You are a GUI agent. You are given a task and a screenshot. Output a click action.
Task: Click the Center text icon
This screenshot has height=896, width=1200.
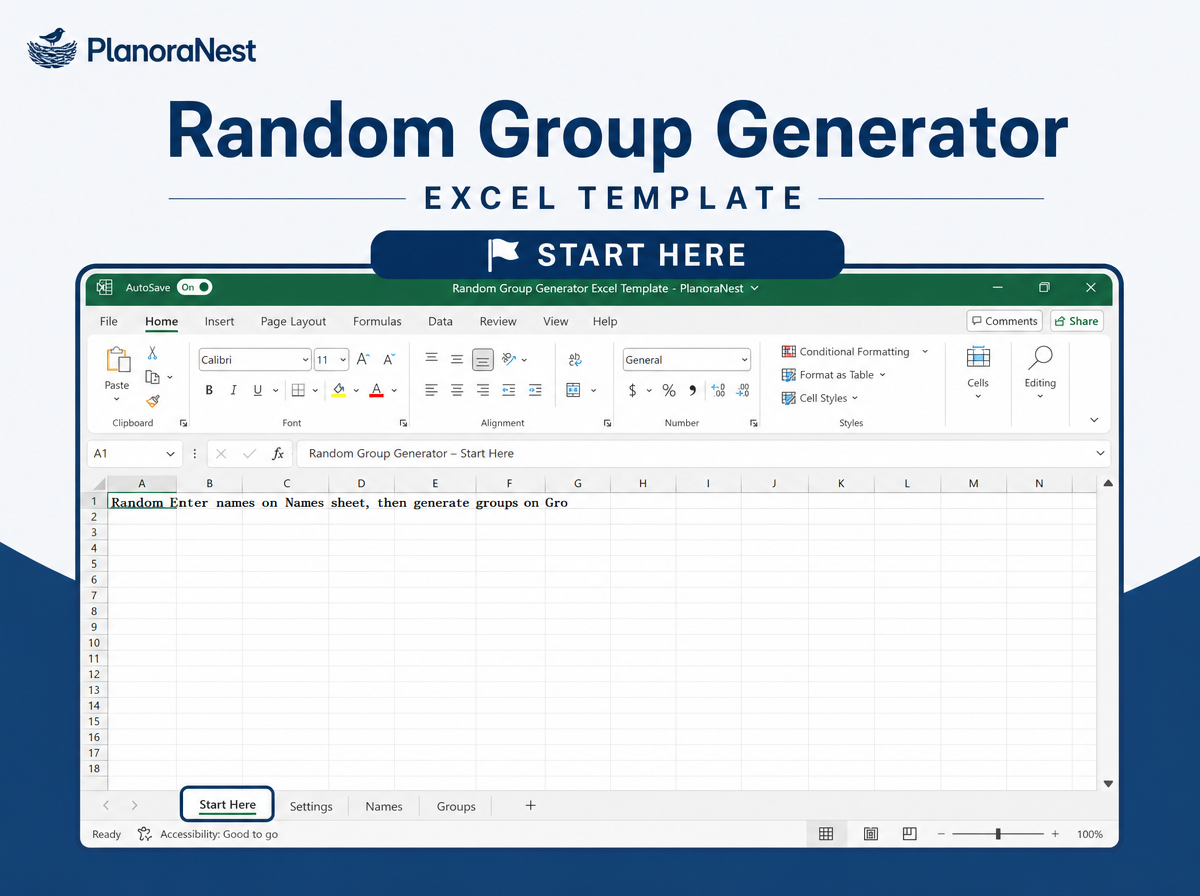pyautogui.click(x=457, y=390)
